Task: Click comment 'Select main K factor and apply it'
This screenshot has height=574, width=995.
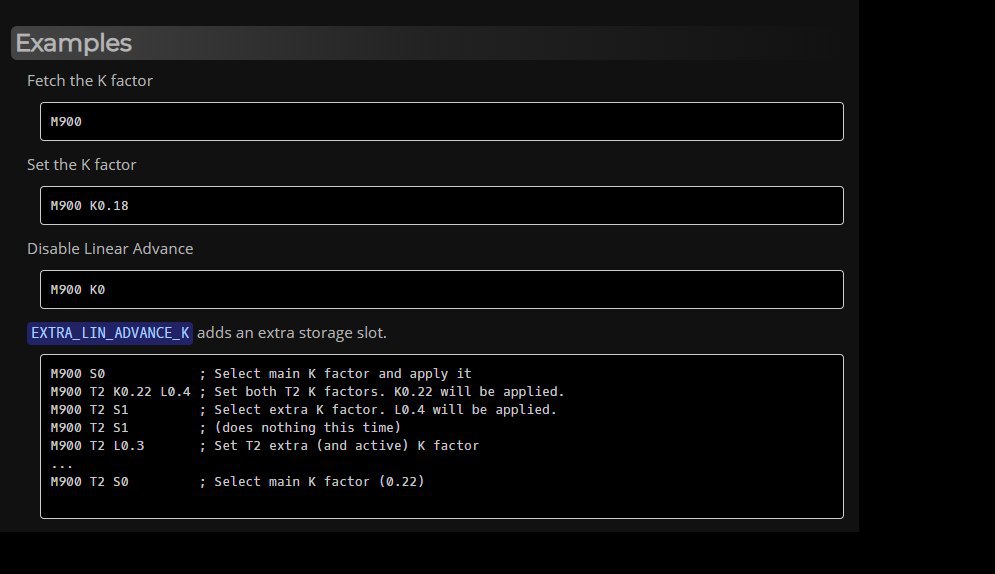Action: point(343,374)
